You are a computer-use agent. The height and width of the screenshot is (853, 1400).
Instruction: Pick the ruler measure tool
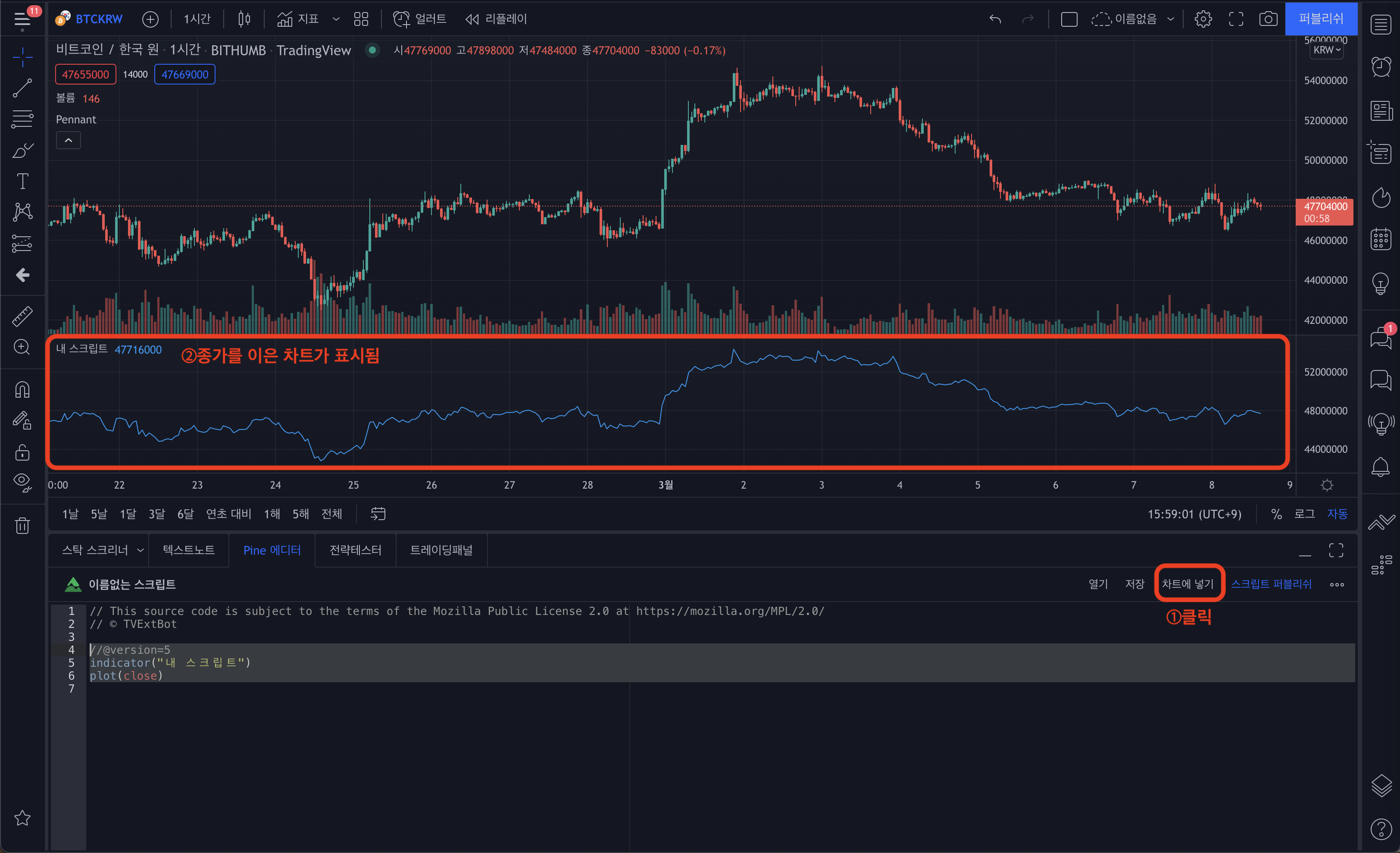point(22,316)
